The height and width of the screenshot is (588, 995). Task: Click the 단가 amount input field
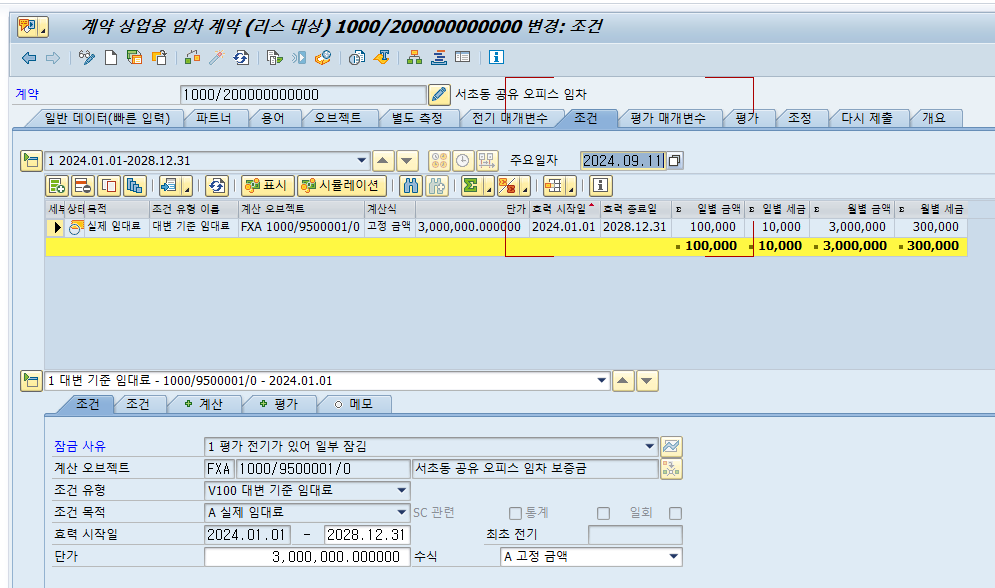(307, 556)
